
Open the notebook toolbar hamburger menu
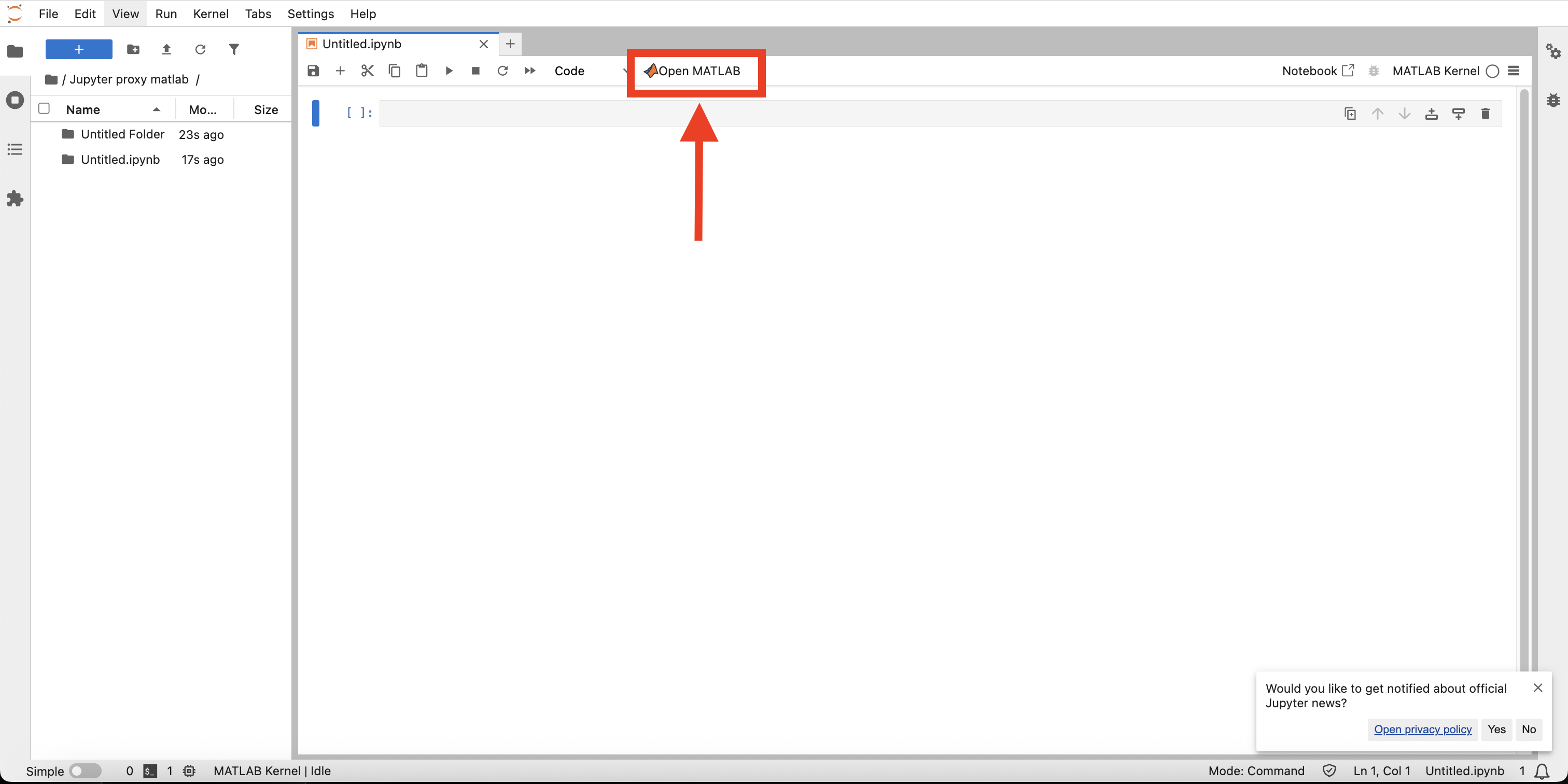click(1514, 71)
